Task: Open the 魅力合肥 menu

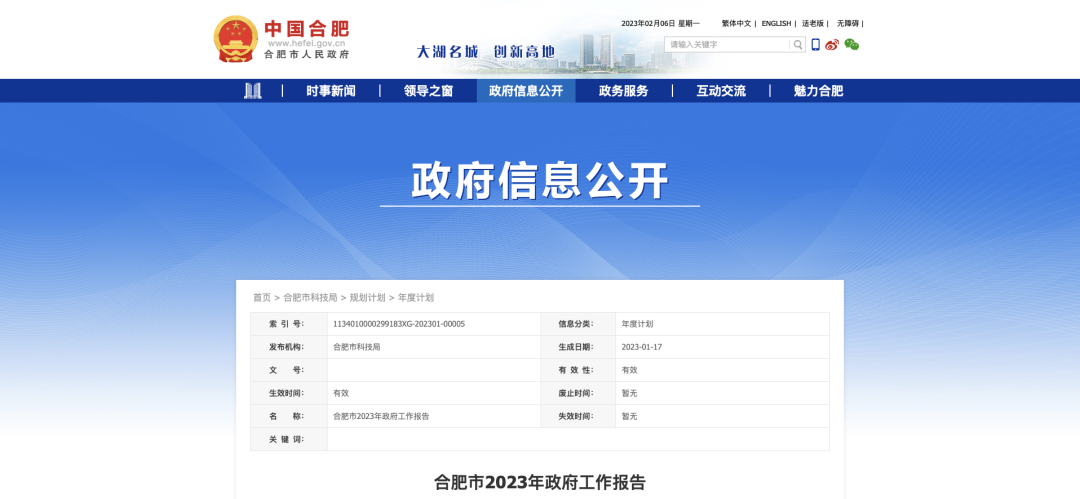Action: pyautogui.click(x=818, y=91)
